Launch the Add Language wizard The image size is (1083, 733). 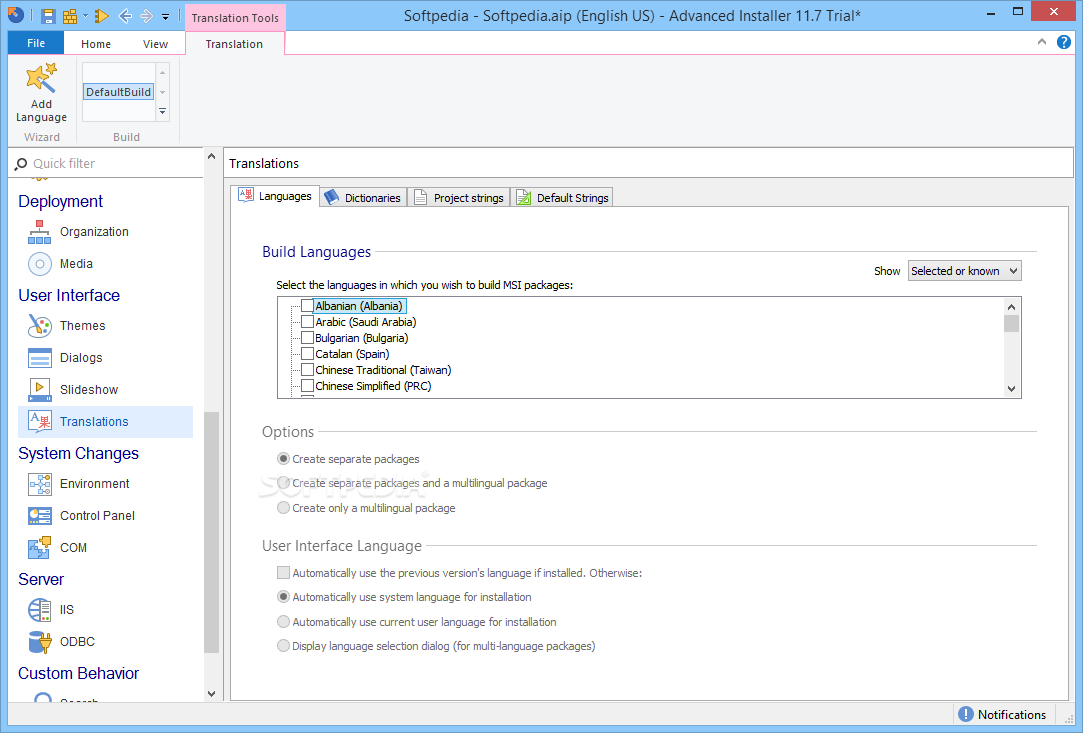click(41, 93)
